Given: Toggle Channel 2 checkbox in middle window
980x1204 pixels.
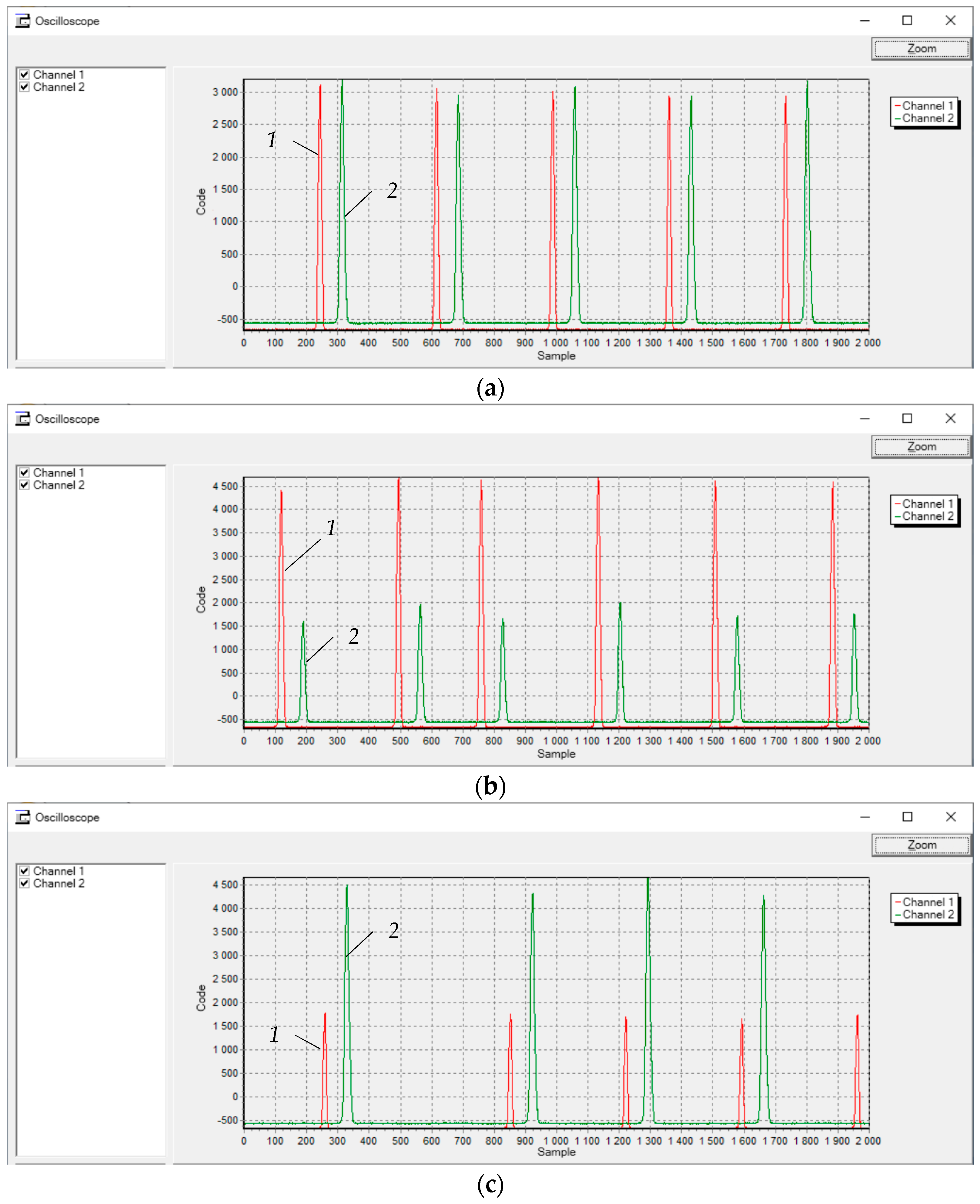Looking at the screenshot, I should pos(24,485).
